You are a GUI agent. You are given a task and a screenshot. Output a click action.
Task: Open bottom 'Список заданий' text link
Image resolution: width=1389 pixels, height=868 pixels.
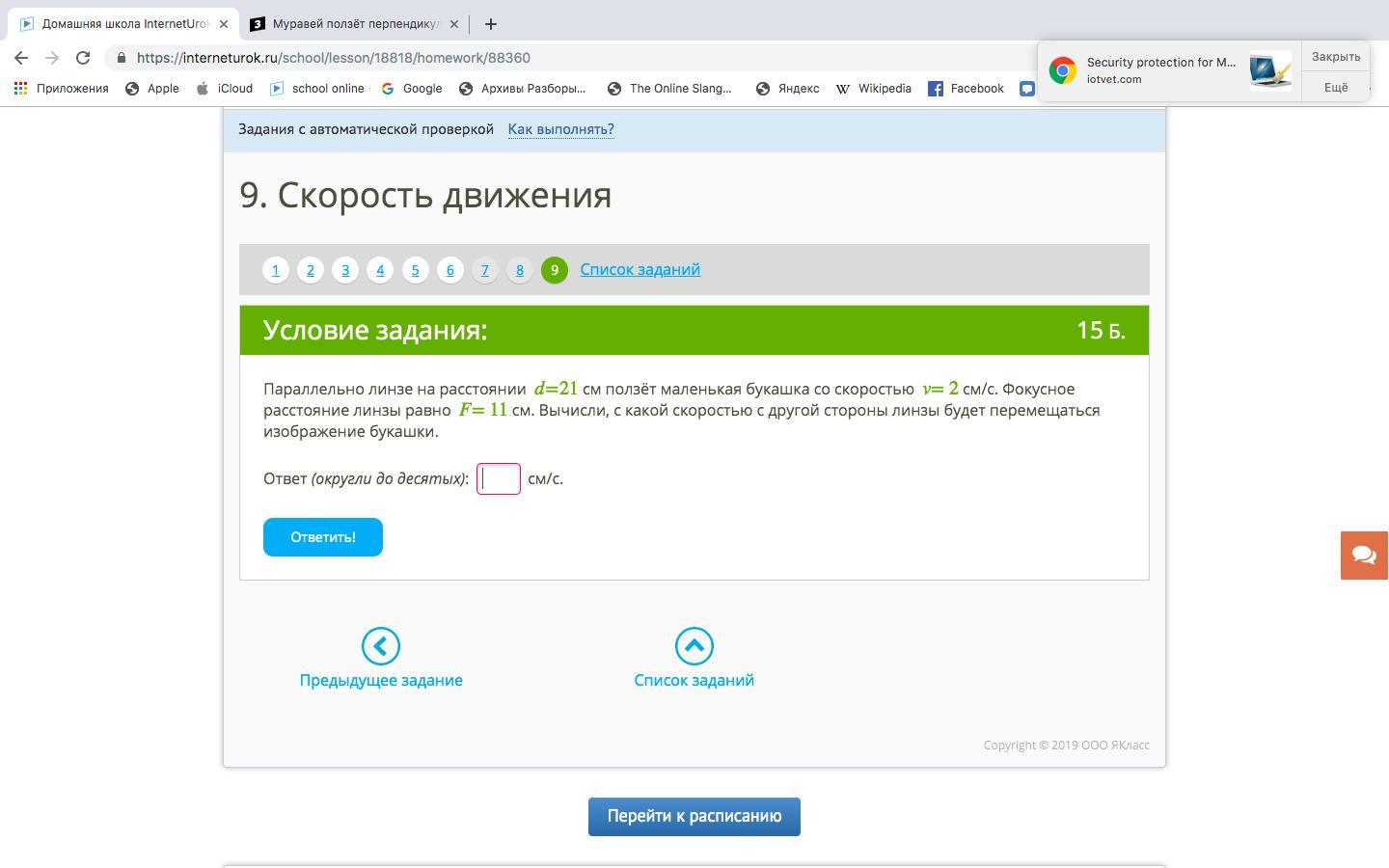pyautogui.click(x=694, y=680)
